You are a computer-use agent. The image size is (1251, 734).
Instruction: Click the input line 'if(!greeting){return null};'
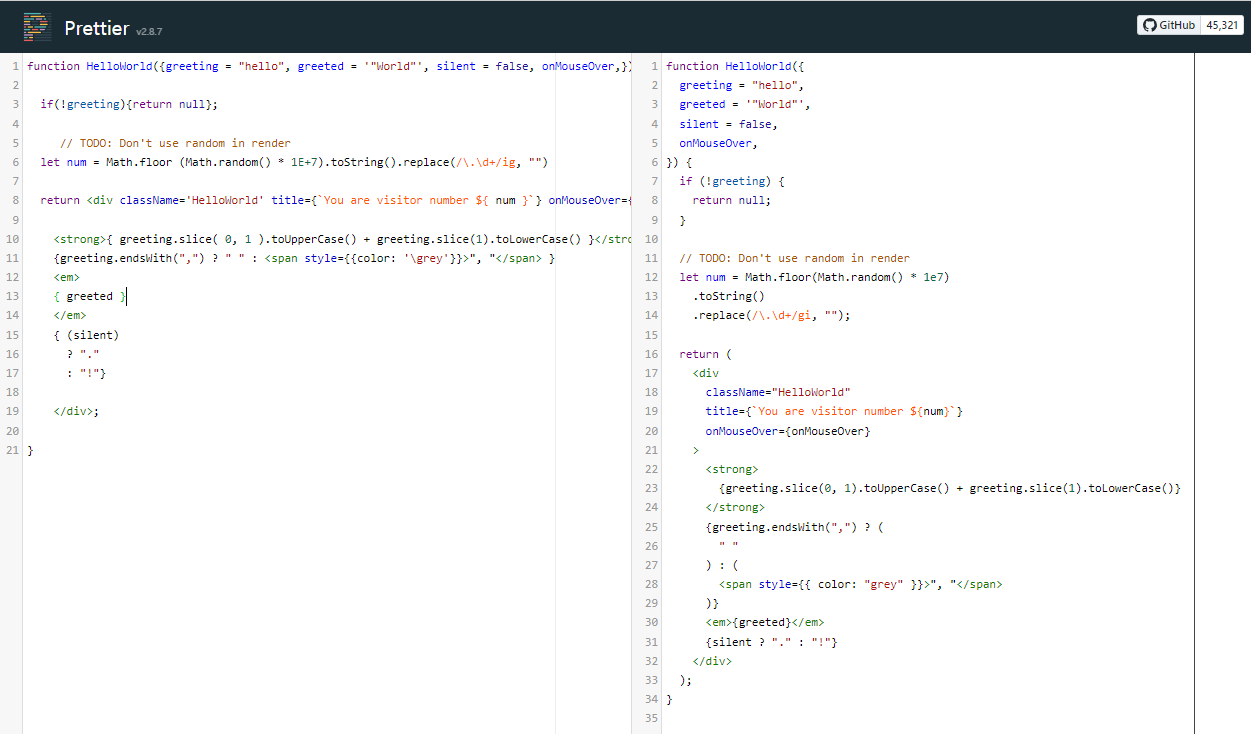click(129, 104)
